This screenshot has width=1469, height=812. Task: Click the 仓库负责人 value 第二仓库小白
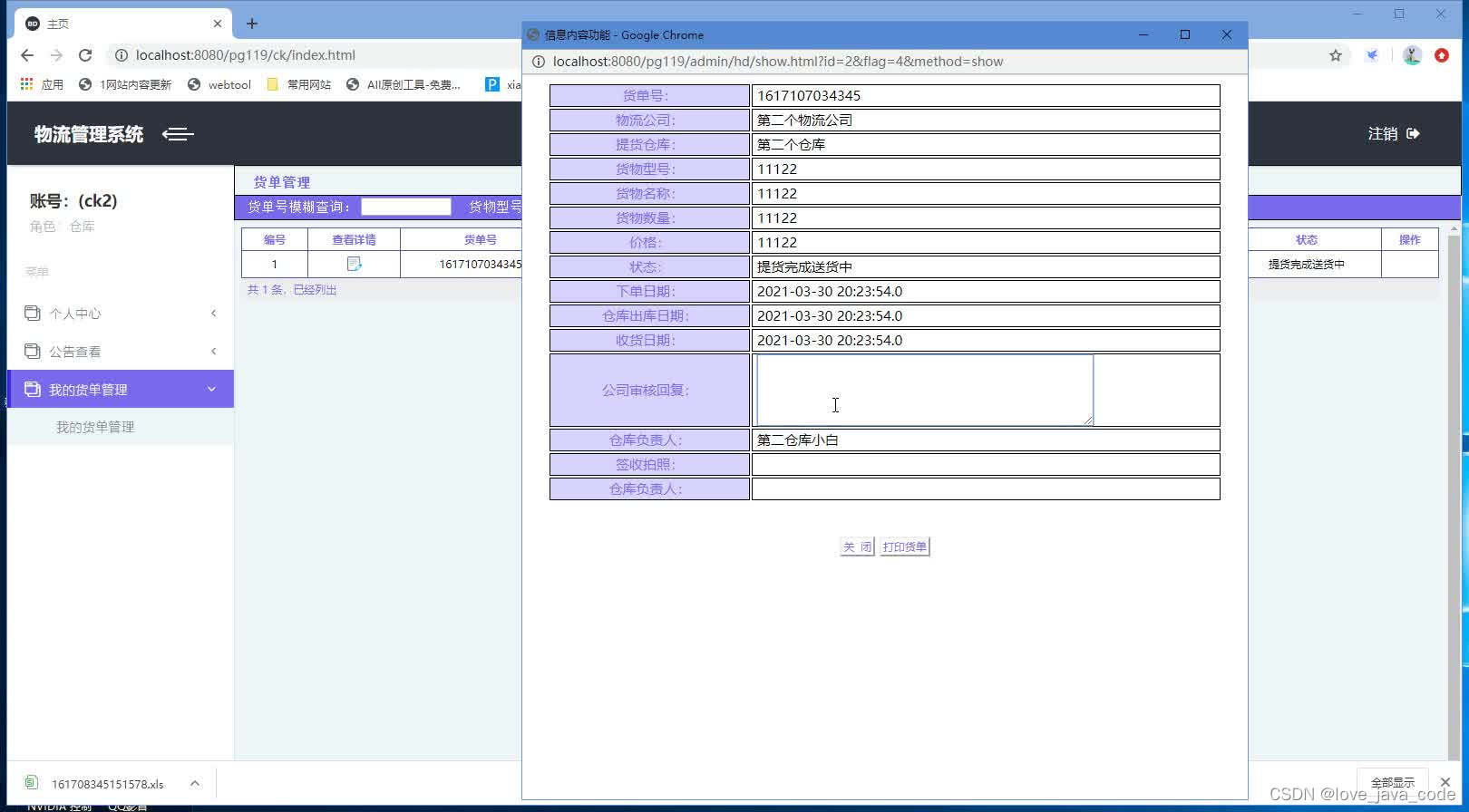coord(986,440)
